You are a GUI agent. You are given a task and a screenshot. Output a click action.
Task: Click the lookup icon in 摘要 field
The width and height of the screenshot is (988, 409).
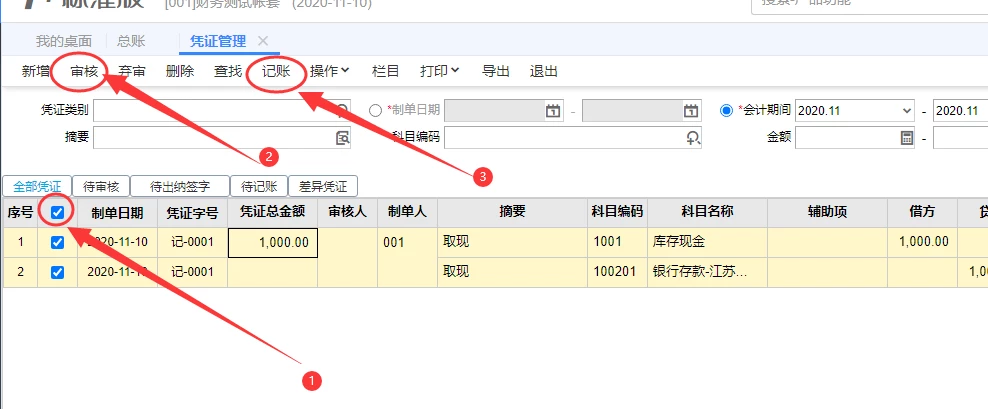click(x=342, y=138)
